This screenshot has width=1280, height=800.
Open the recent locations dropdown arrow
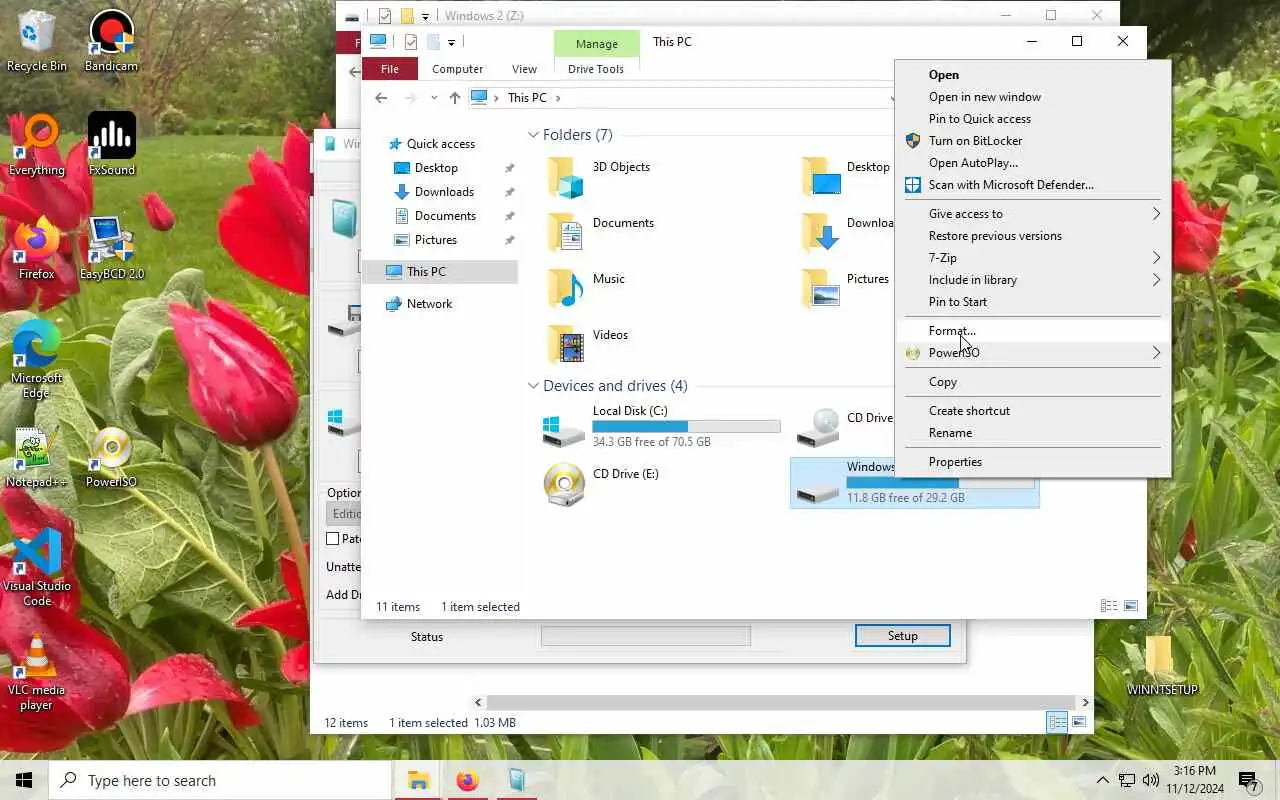coord(433,97)
